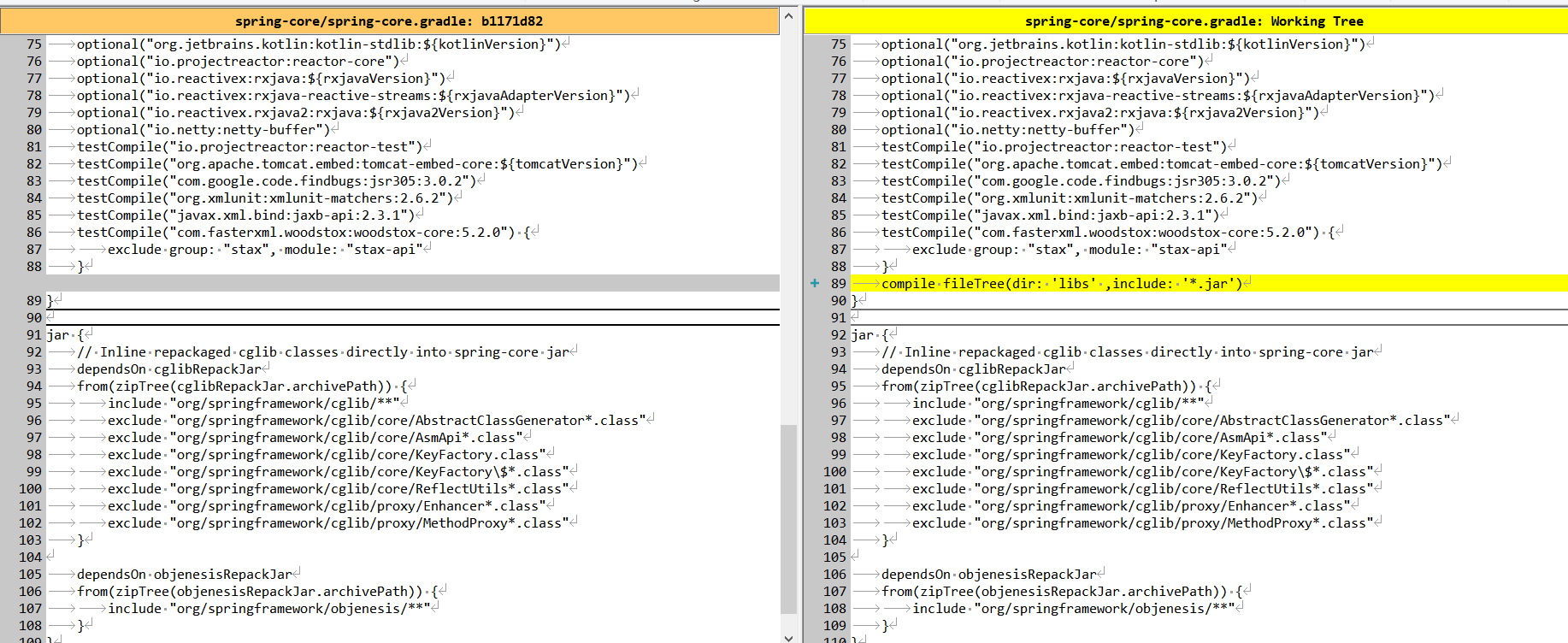Click left line 105 dependsOn objenesisRepackJar
1568x643 pixels.
tap(185, 575)
